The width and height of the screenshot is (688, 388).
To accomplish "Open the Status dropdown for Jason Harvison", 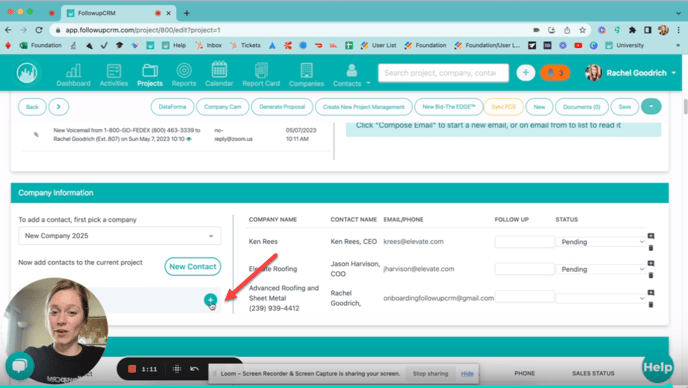I will pyautogui.click(x=601, y=269).
